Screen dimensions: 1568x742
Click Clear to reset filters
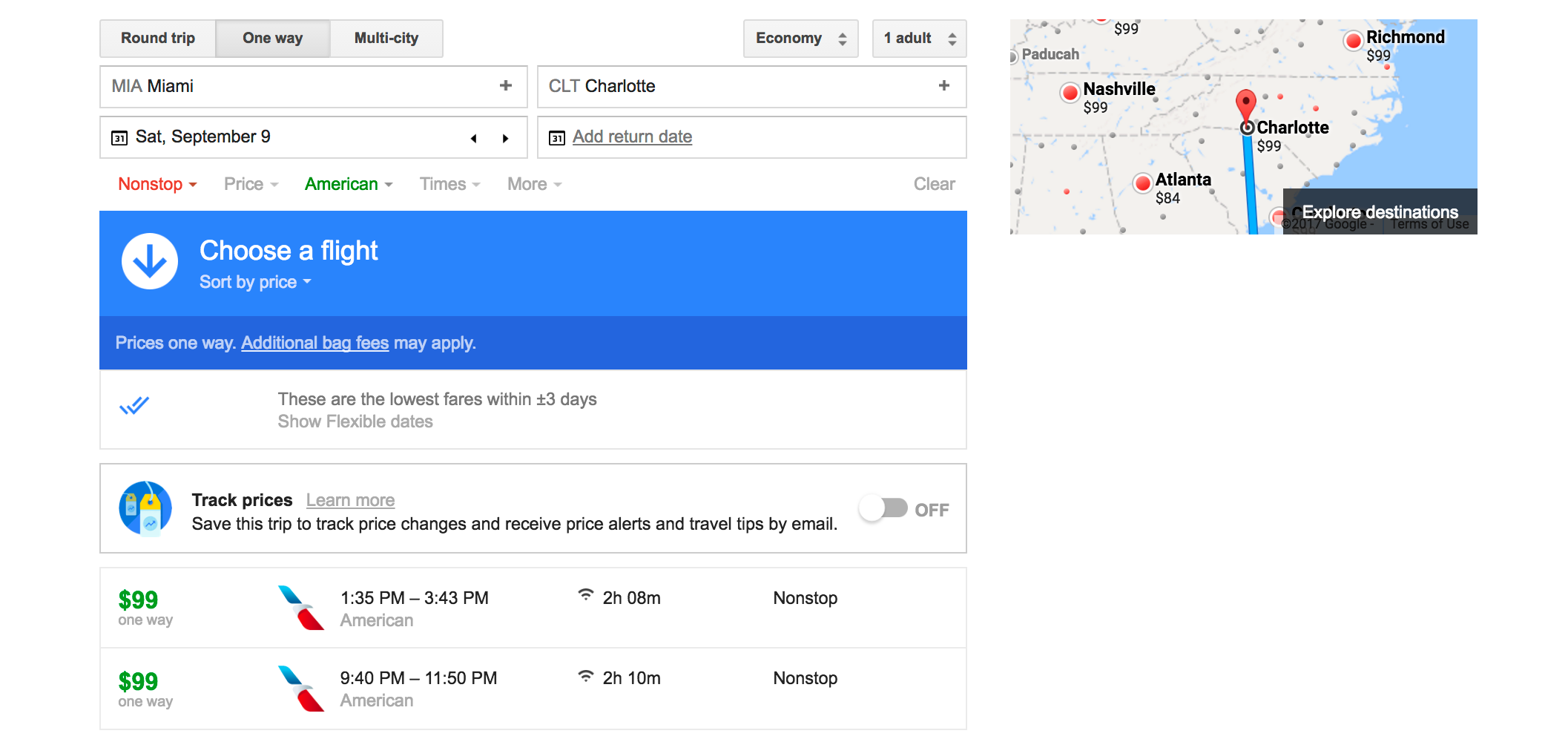(x=934, y=184)
